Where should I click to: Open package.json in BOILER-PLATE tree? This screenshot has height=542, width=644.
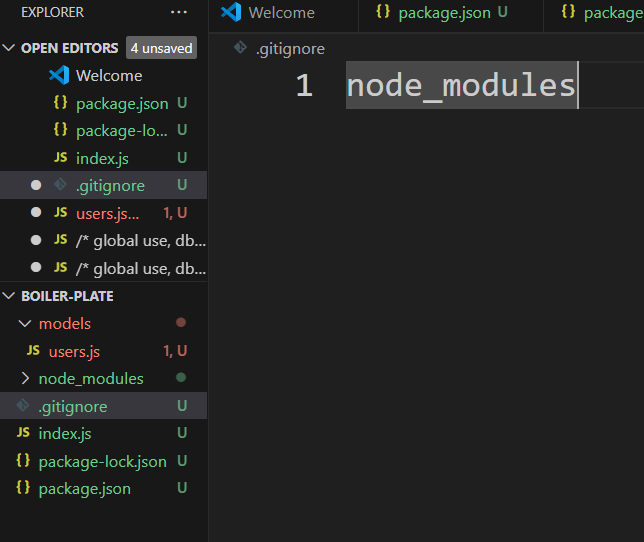85,489
